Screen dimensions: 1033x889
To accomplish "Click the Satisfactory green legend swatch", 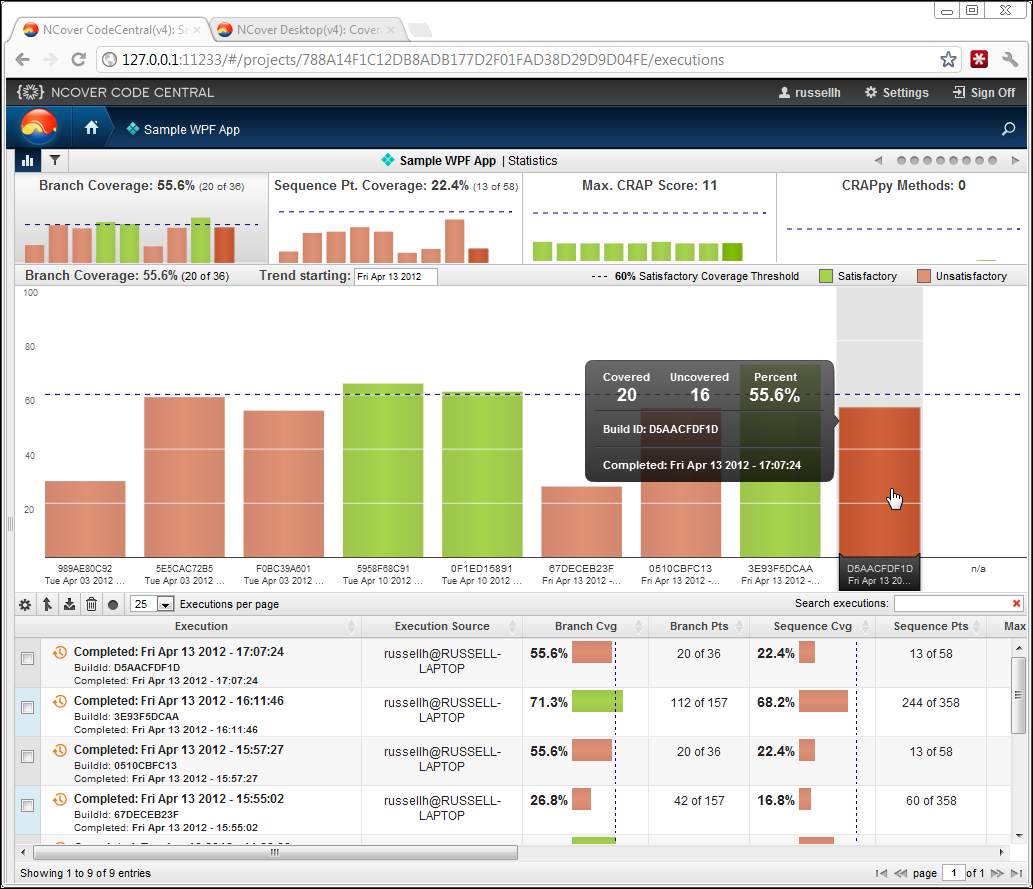I will coord(825,276).
